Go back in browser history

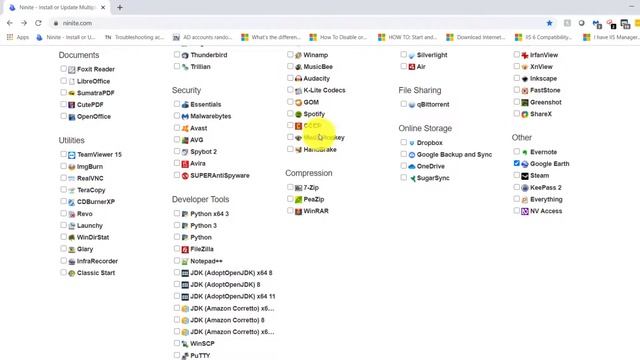click(x=10, y=23)
